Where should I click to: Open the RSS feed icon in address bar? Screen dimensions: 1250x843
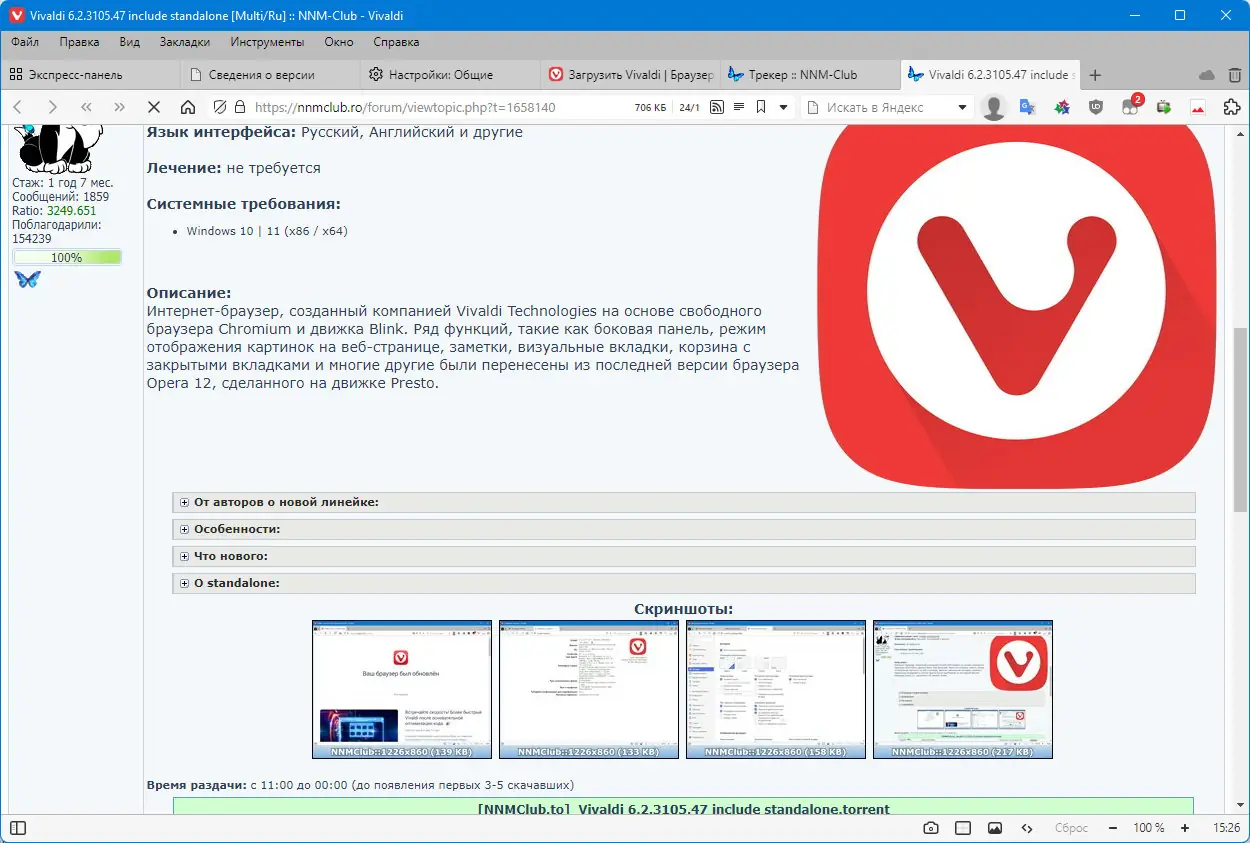[x=717, y=107]
